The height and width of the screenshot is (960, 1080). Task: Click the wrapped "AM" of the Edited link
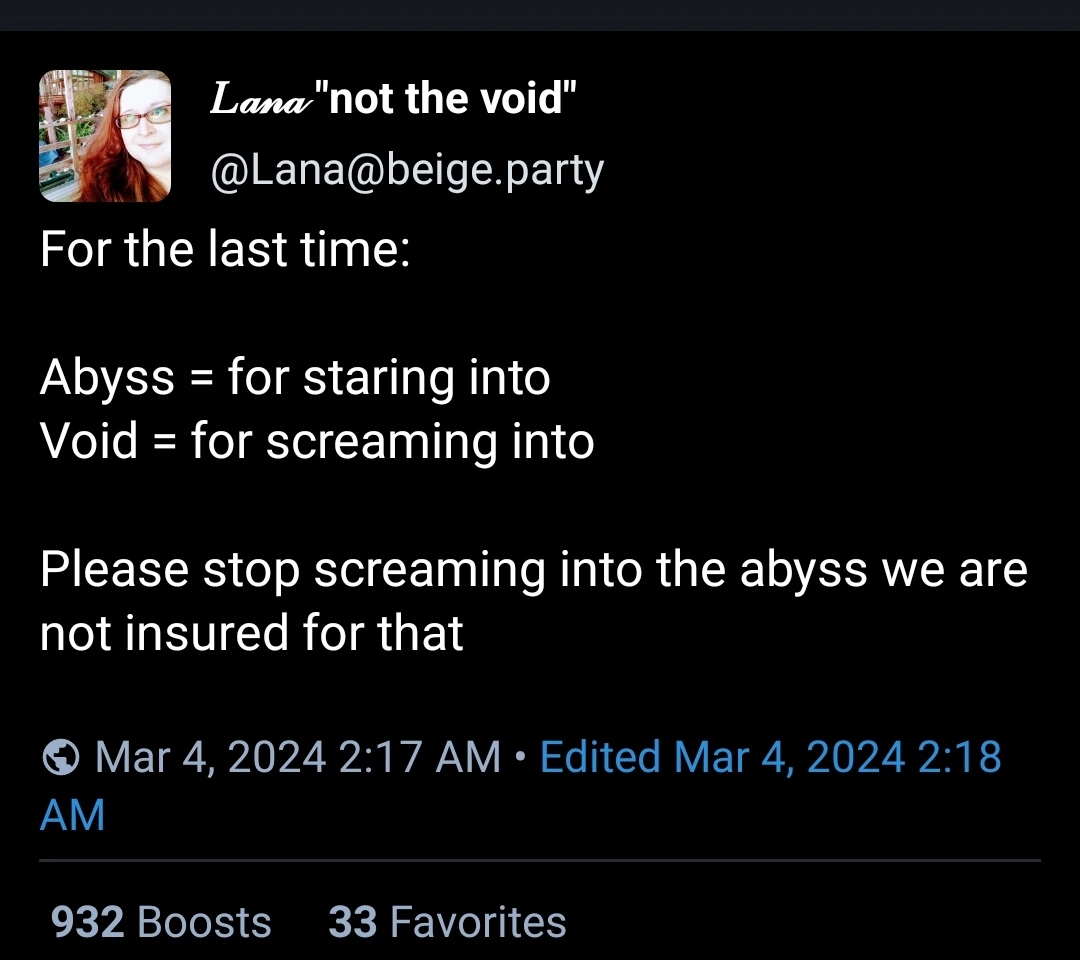click(x=72, y=816)
